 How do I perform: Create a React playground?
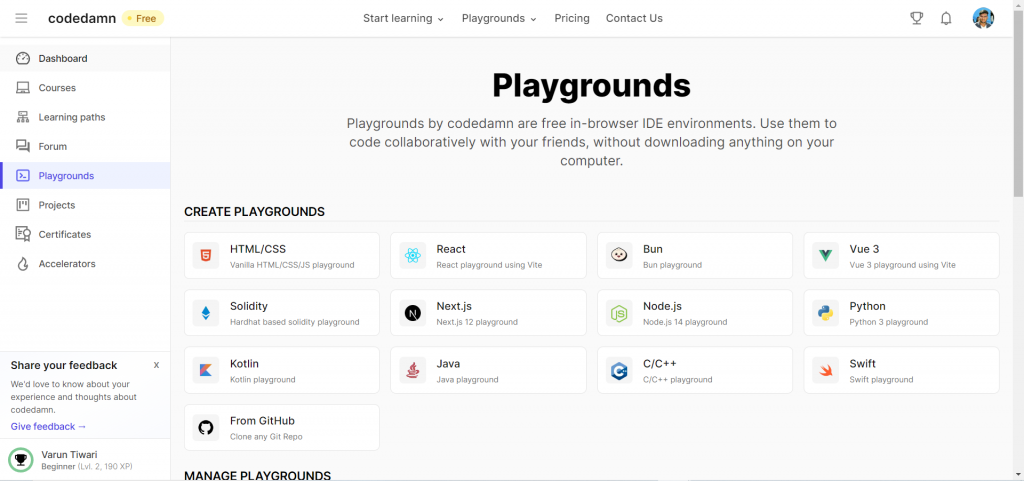click(488, 256)
